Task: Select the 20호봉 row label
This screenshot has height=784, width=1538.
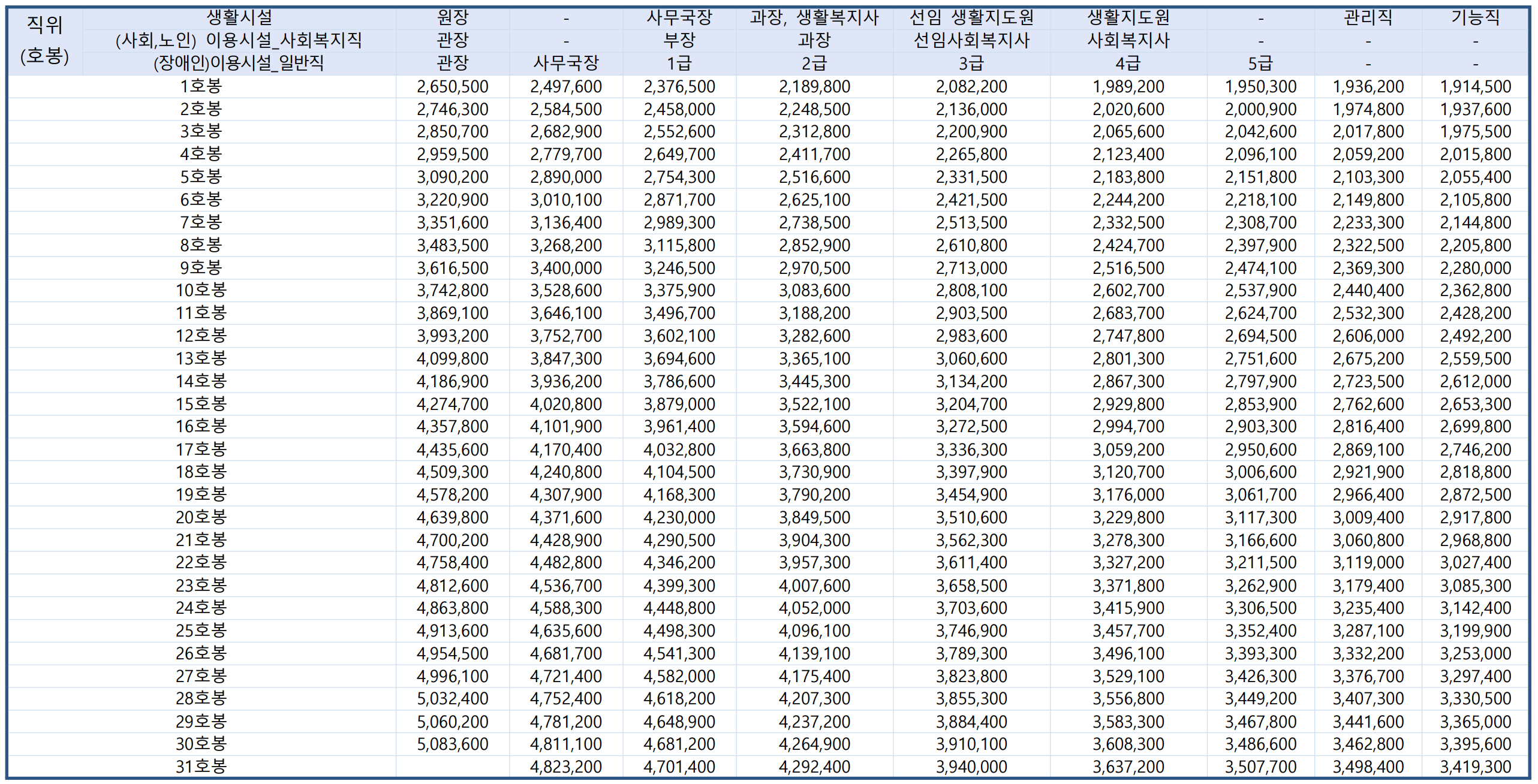Action: point(201,517)
